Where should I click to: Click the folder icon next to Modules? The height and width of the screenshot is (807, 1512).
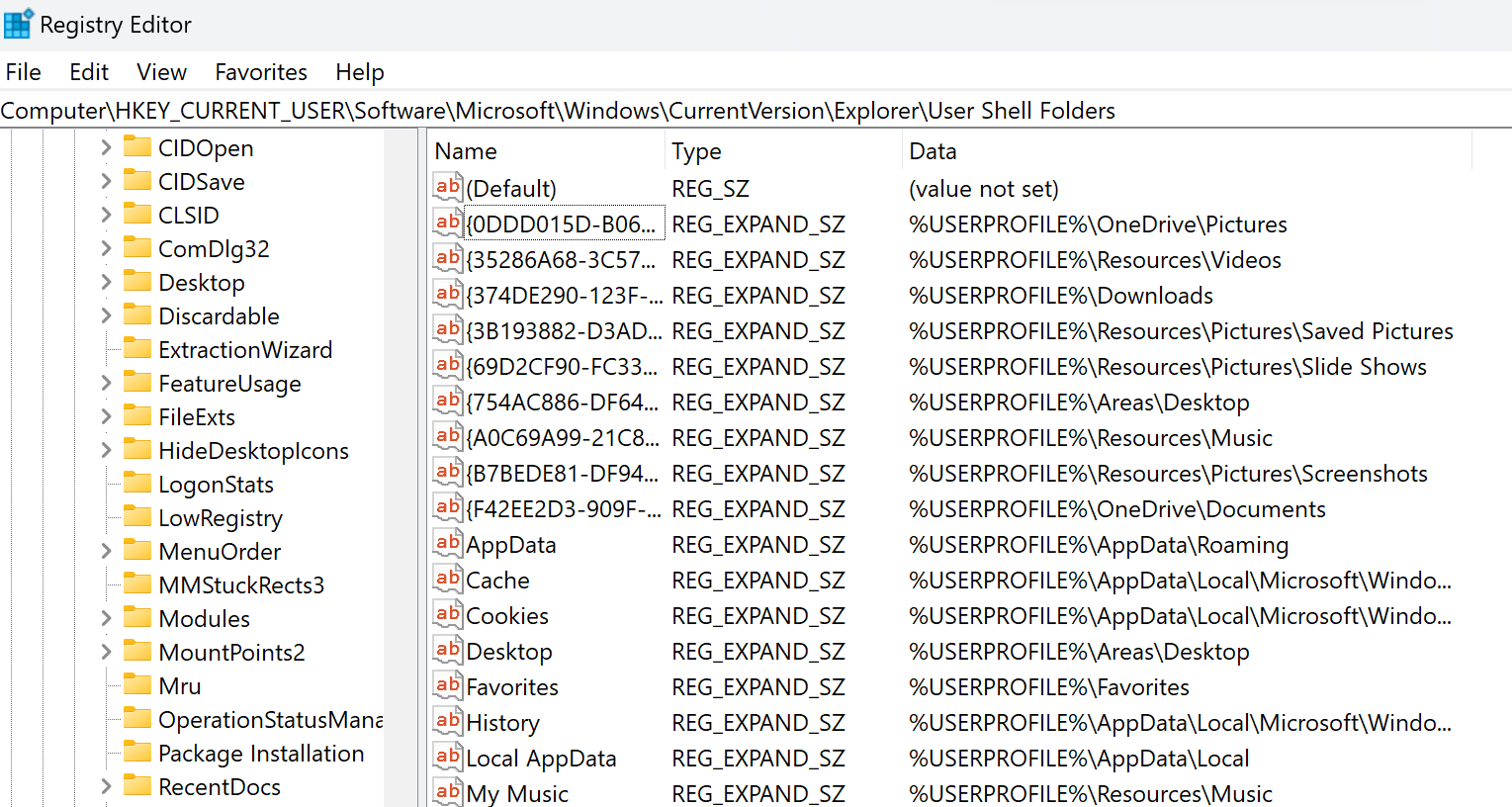point(137,618)
